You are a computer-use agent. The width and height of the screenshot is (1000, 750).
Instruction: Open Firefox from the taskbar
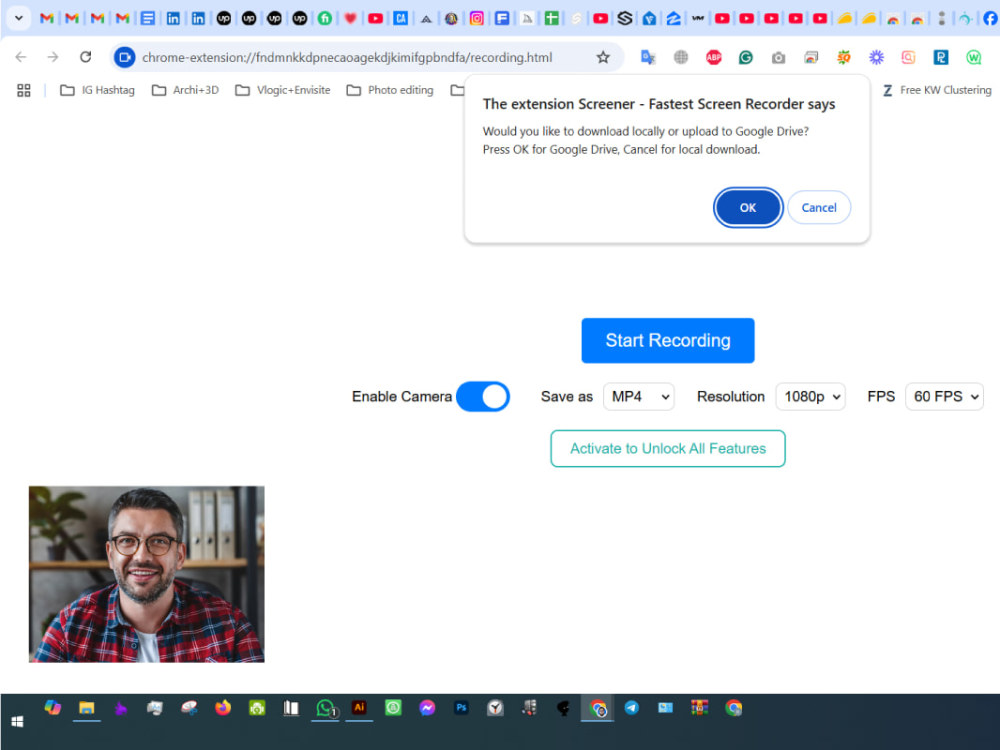pos(223,708)
